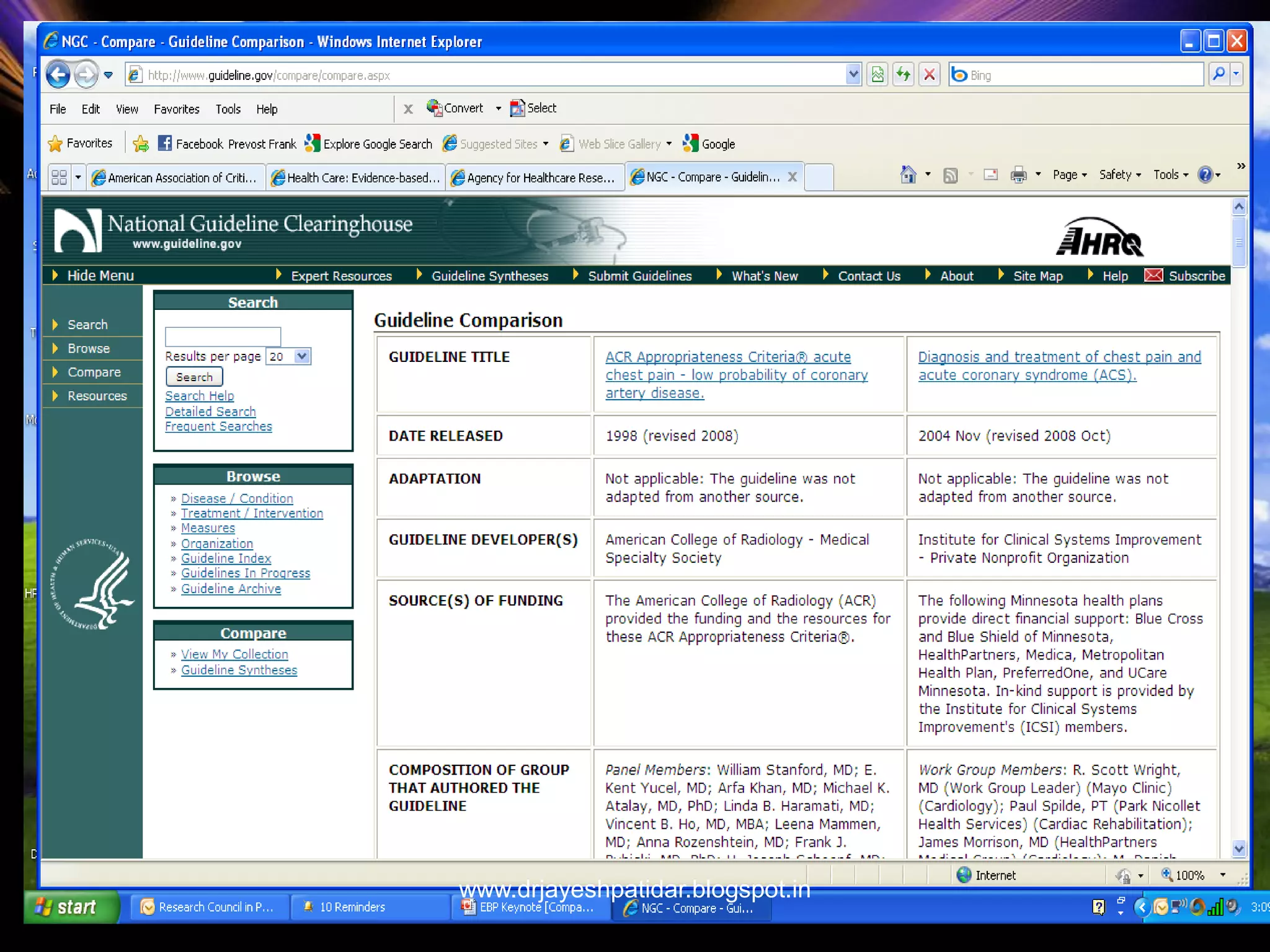Click the Quick Tabs grid icon
Viewport: 1270px width, 952px height.
point(59,178)
